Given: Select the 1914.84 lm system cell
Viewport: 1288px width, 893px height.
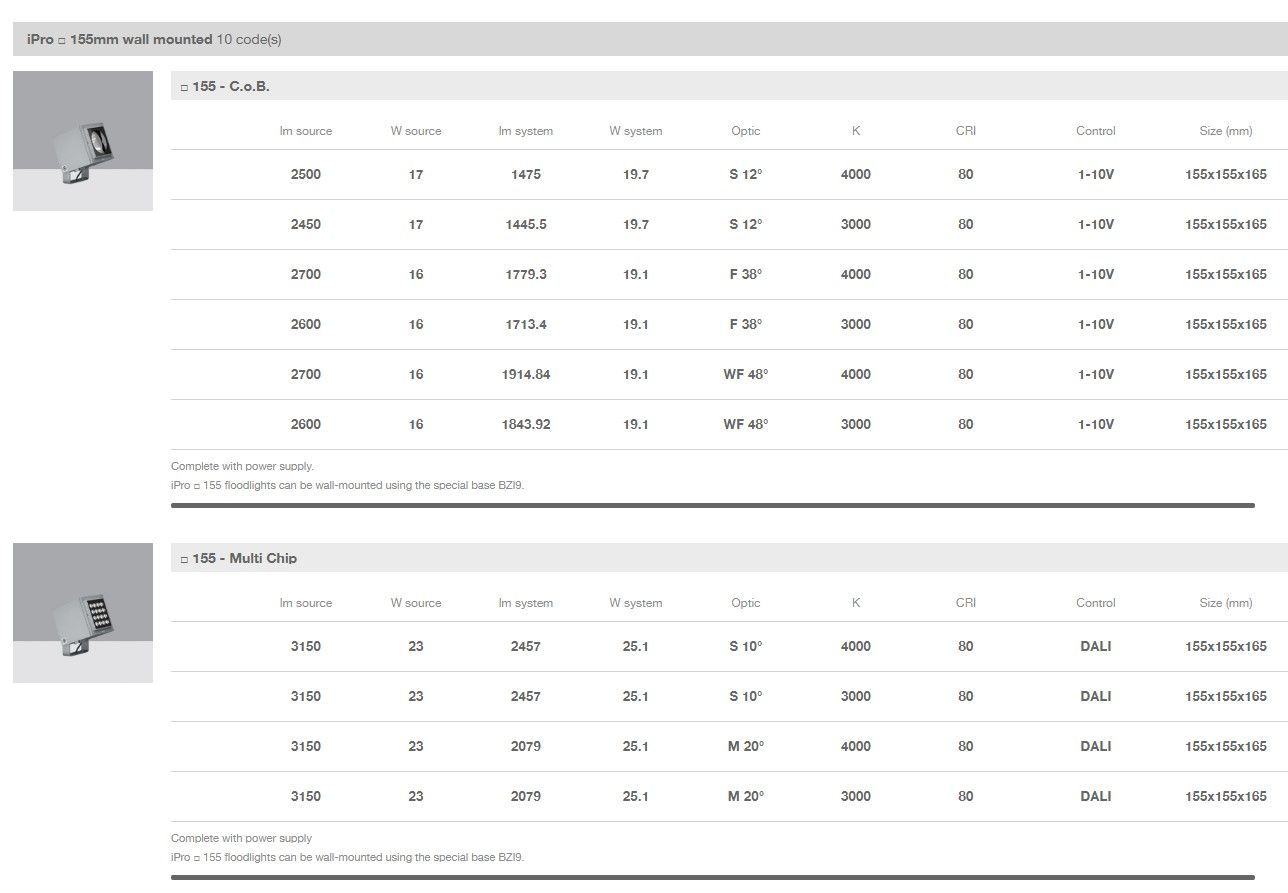Looking at the screenshot, I should click(526, 374).
